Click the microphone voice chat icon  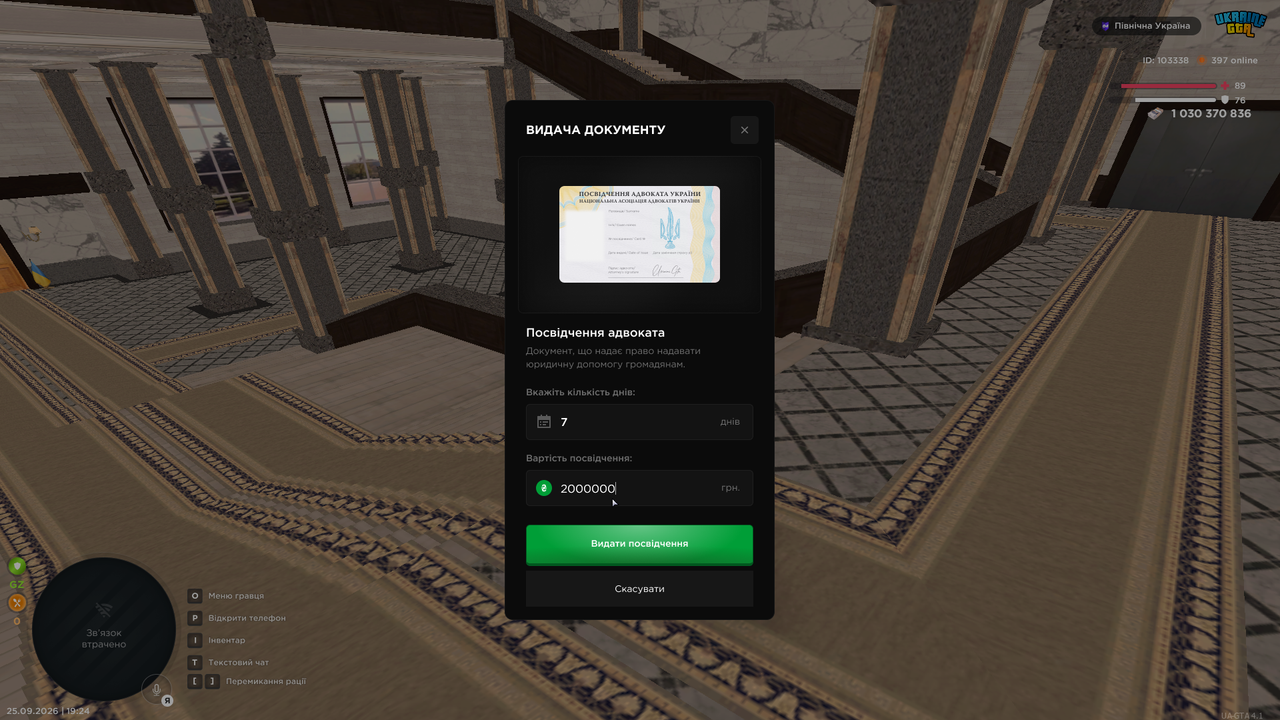tap(156, 688)
